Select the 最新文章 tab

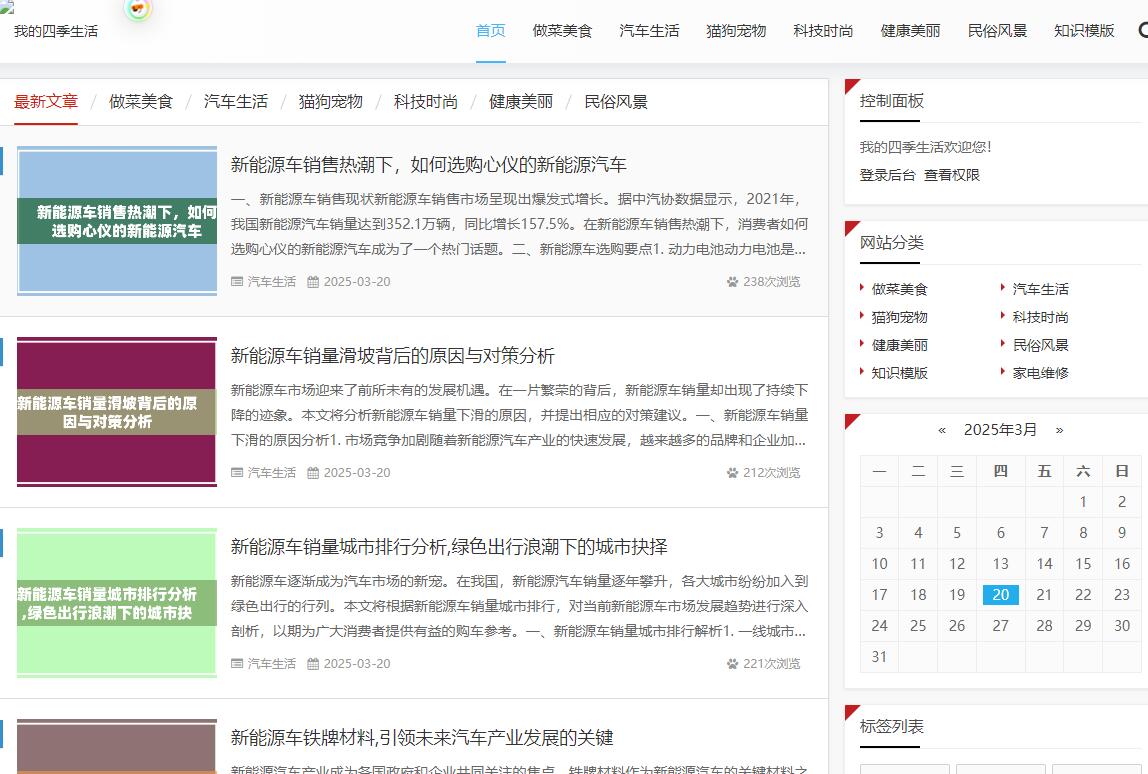(46, 102)
